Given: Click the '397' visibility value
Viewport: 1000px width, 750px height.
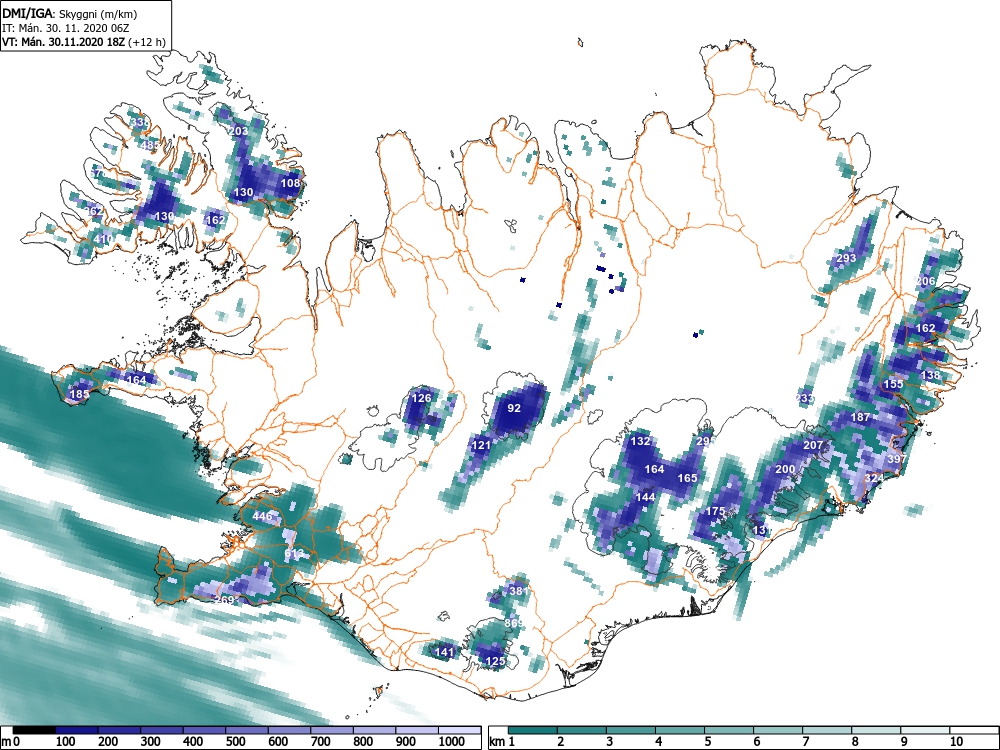Looking at the screenshot, I should point(897,459).
